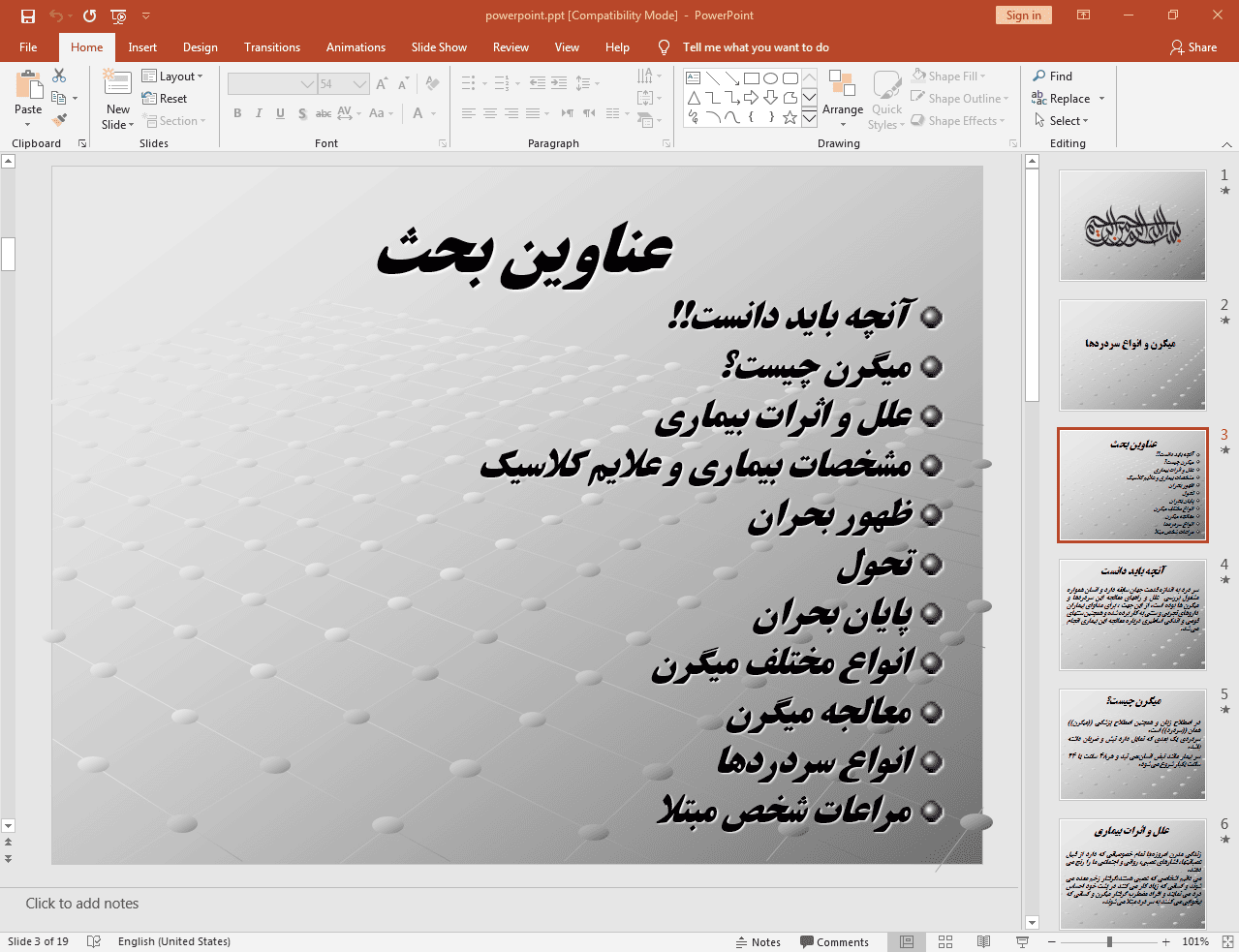Switch to Slide Sorter view icon
This screenshot has height=952, width=1239.
point(945,941)
